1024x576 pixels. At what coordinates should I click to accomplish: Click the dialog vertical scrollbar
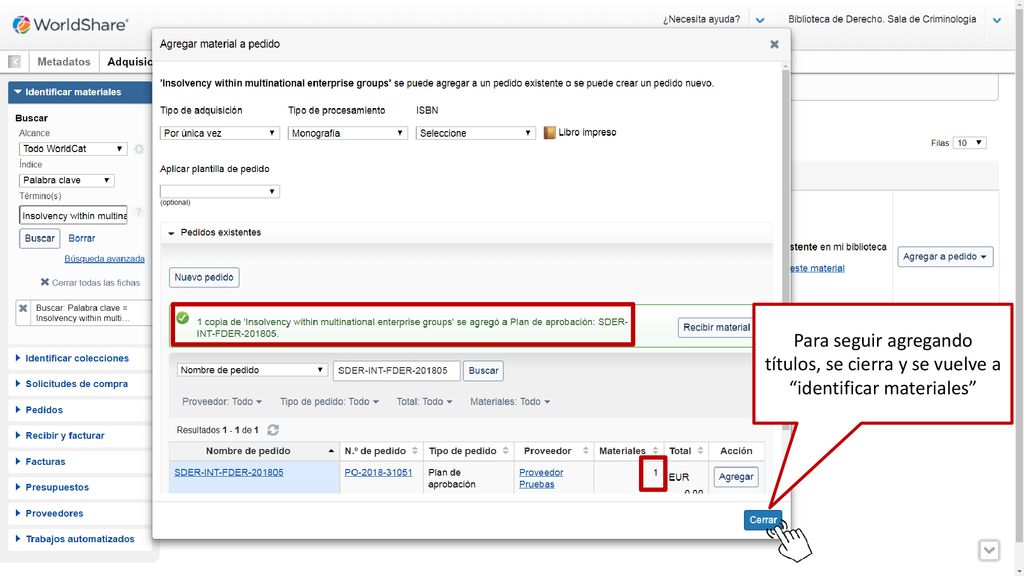(786, 248)
